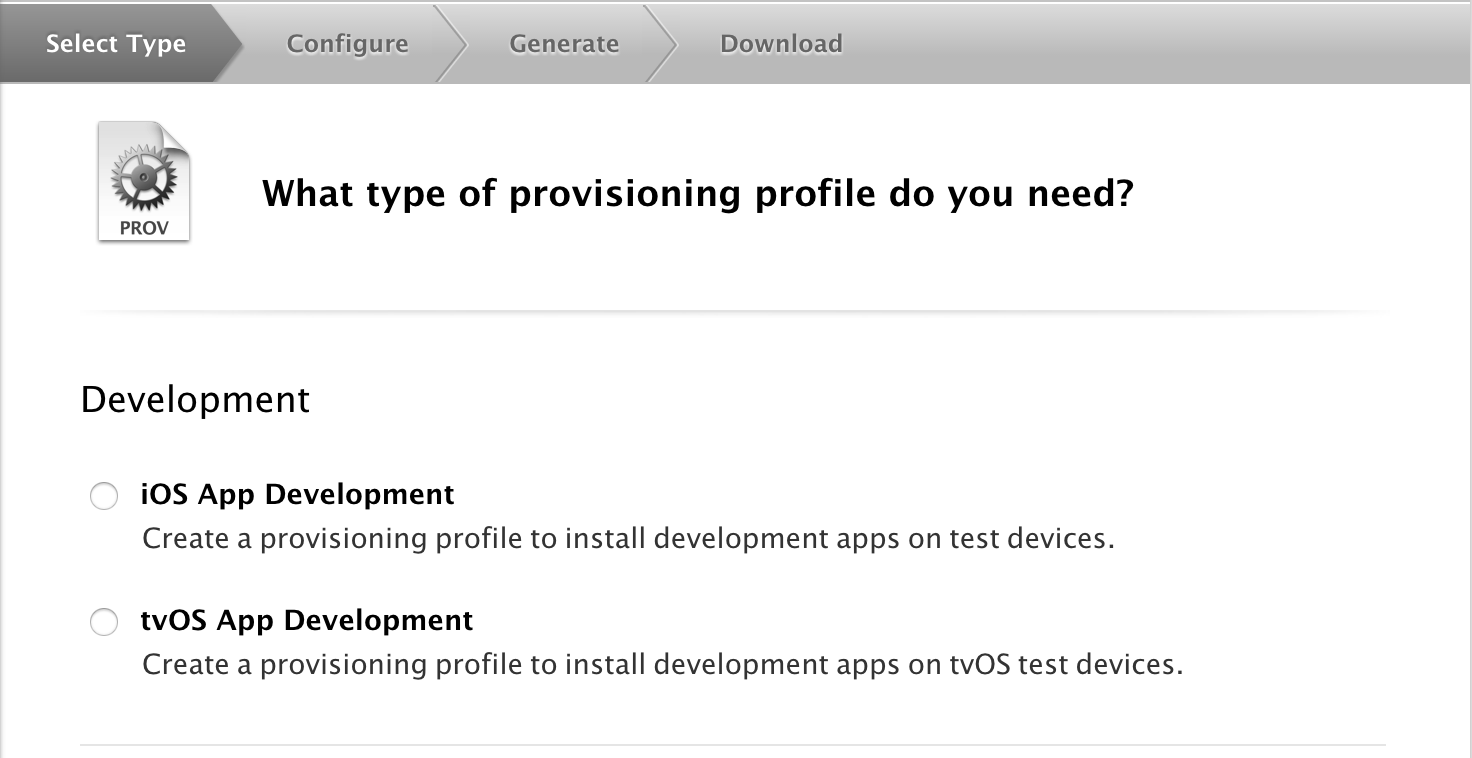Click the heading 'What type of provisioning profile do you need?'

pos(698,192)
